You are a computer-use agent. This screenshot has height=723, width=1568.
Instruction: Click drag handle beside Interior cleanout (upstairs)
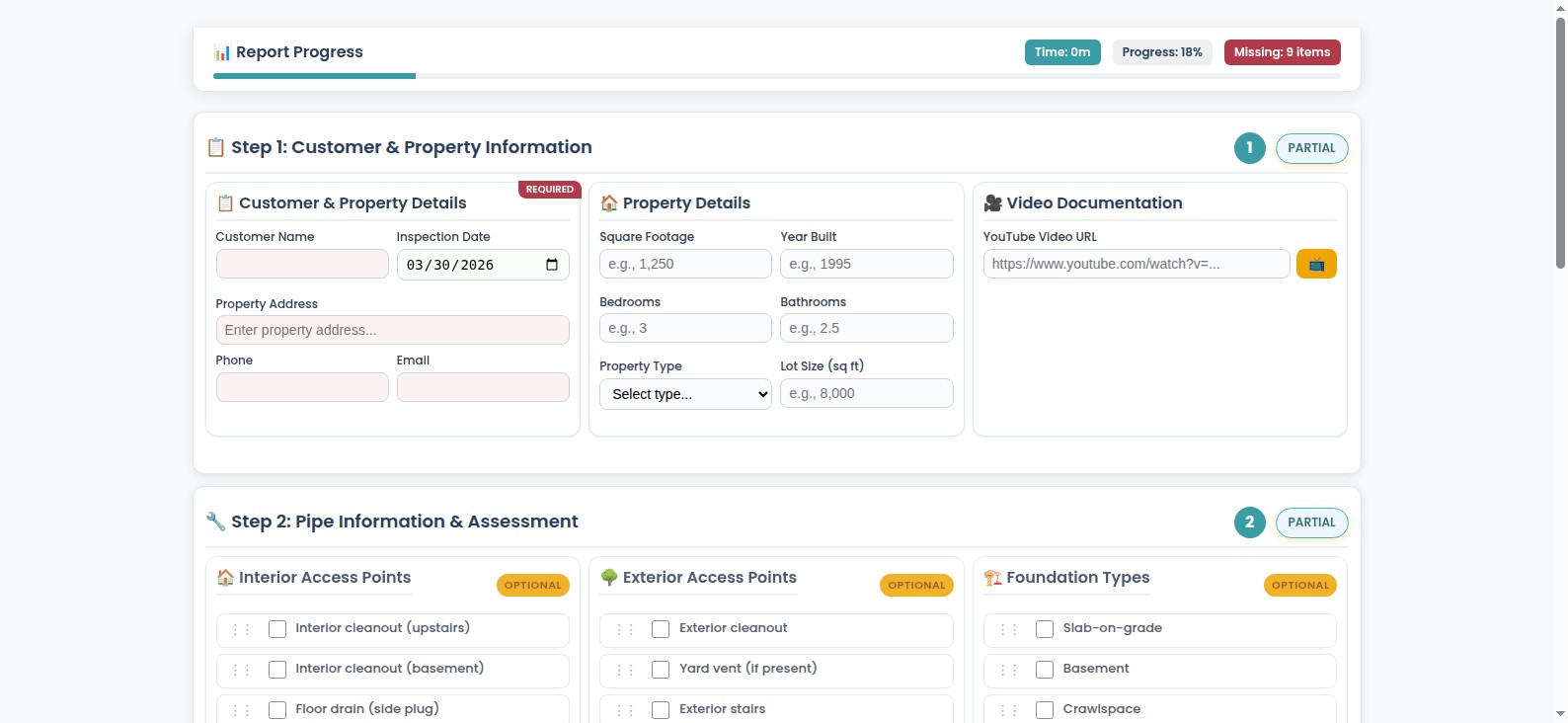241,630
